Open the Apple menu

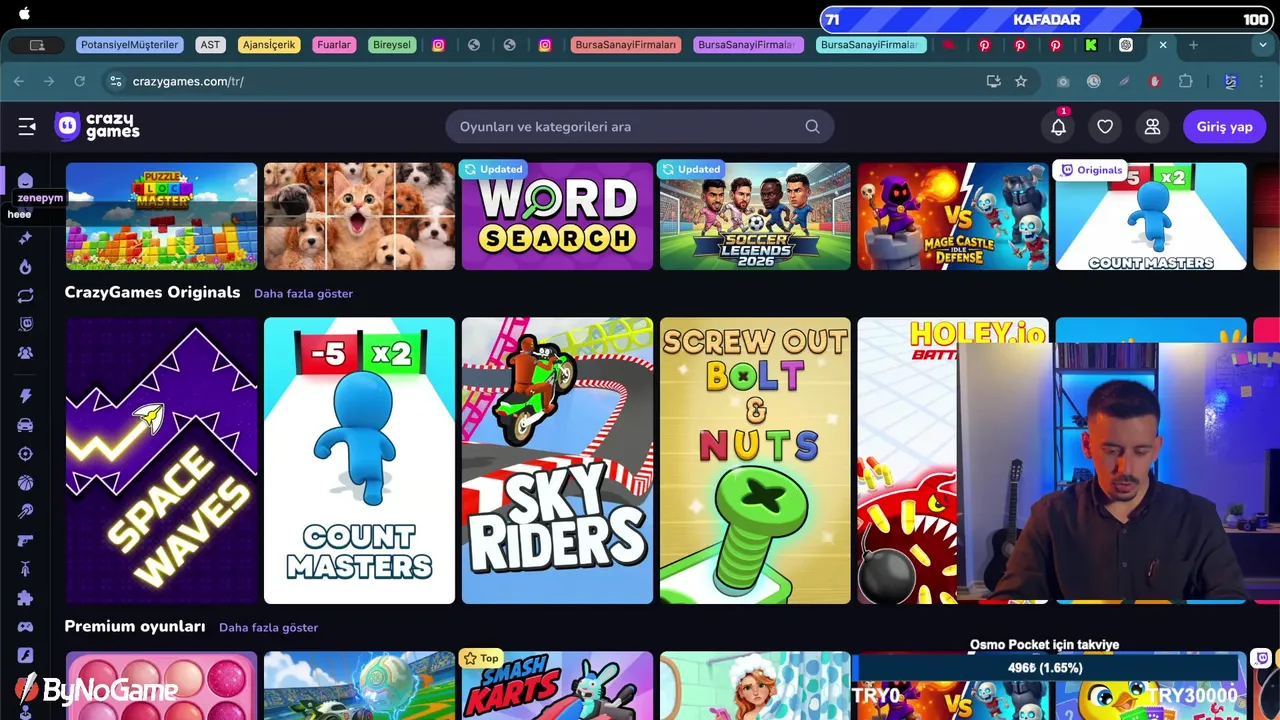coord(24,14)
